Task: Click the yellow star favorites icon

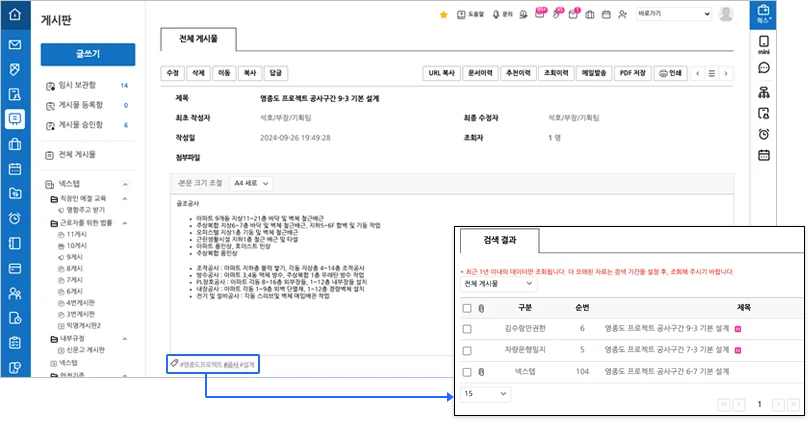Action: coord(444,14)
